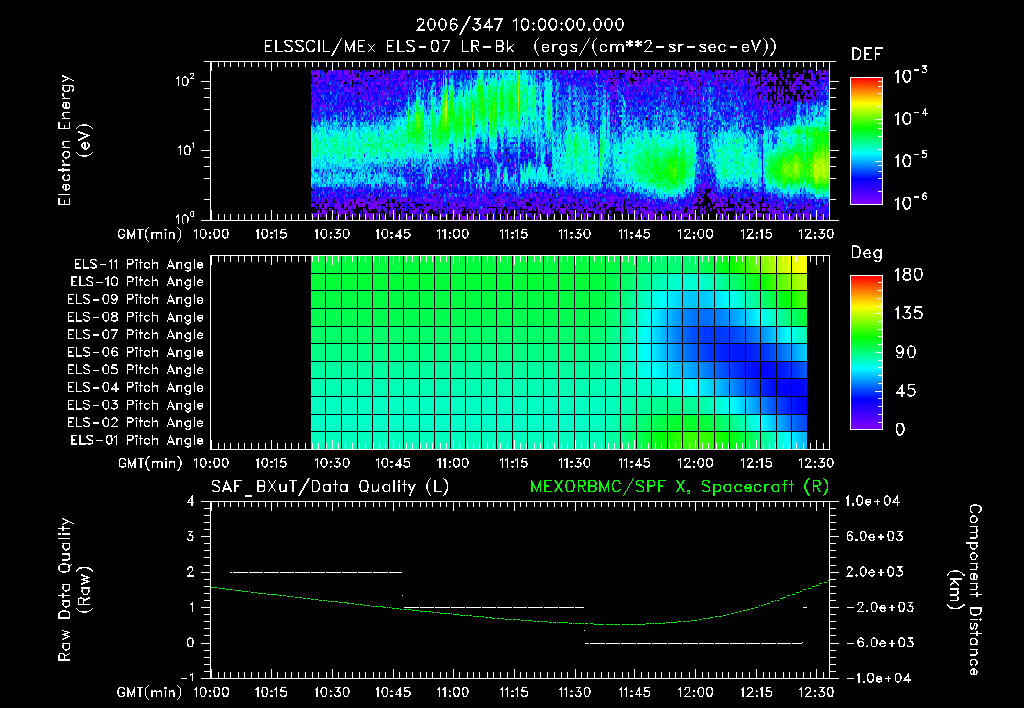Click the "135" label on Deg color bar
The height and width of the screenshot is (708, 1024).
(908, 313)
